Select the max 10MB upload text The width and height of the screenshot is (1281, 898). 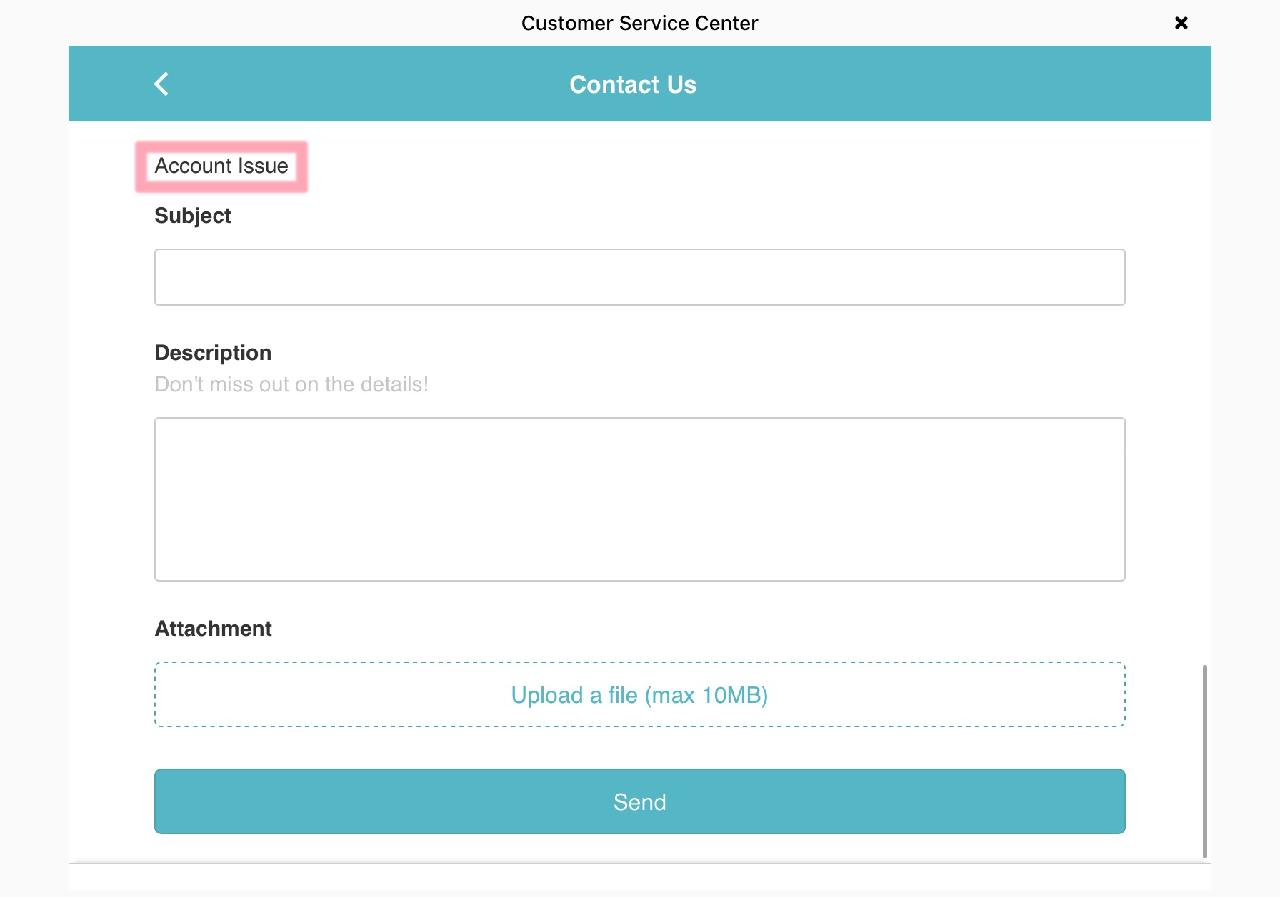[707, 695]
